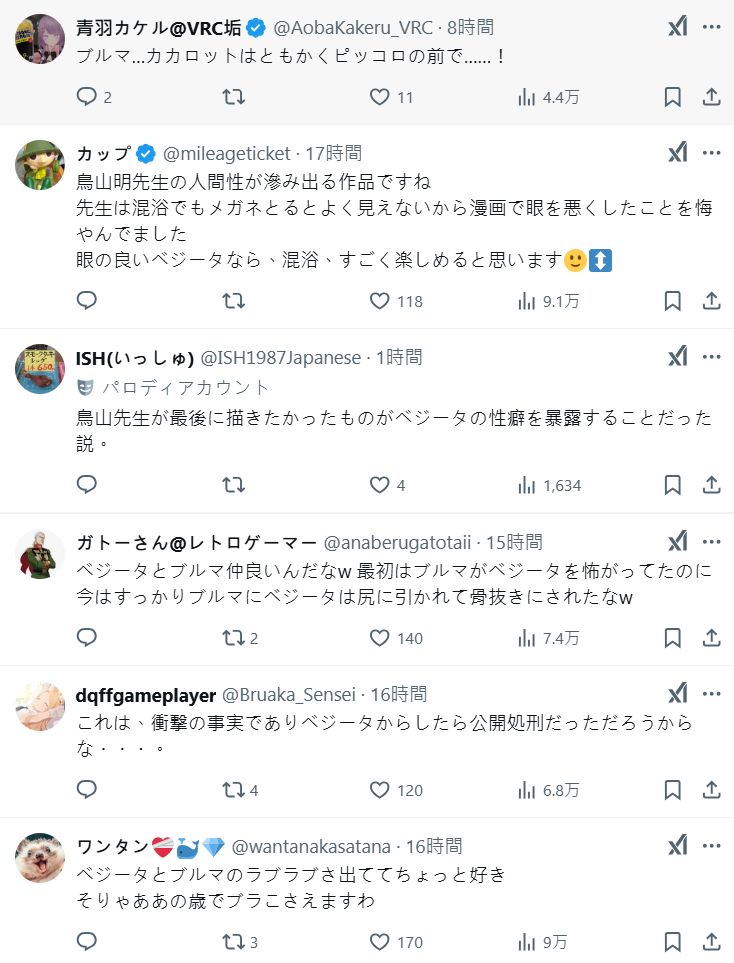Open Grok icon on カップ's post
The height and width of the screenshot is (963, 734).
point(677,153)
